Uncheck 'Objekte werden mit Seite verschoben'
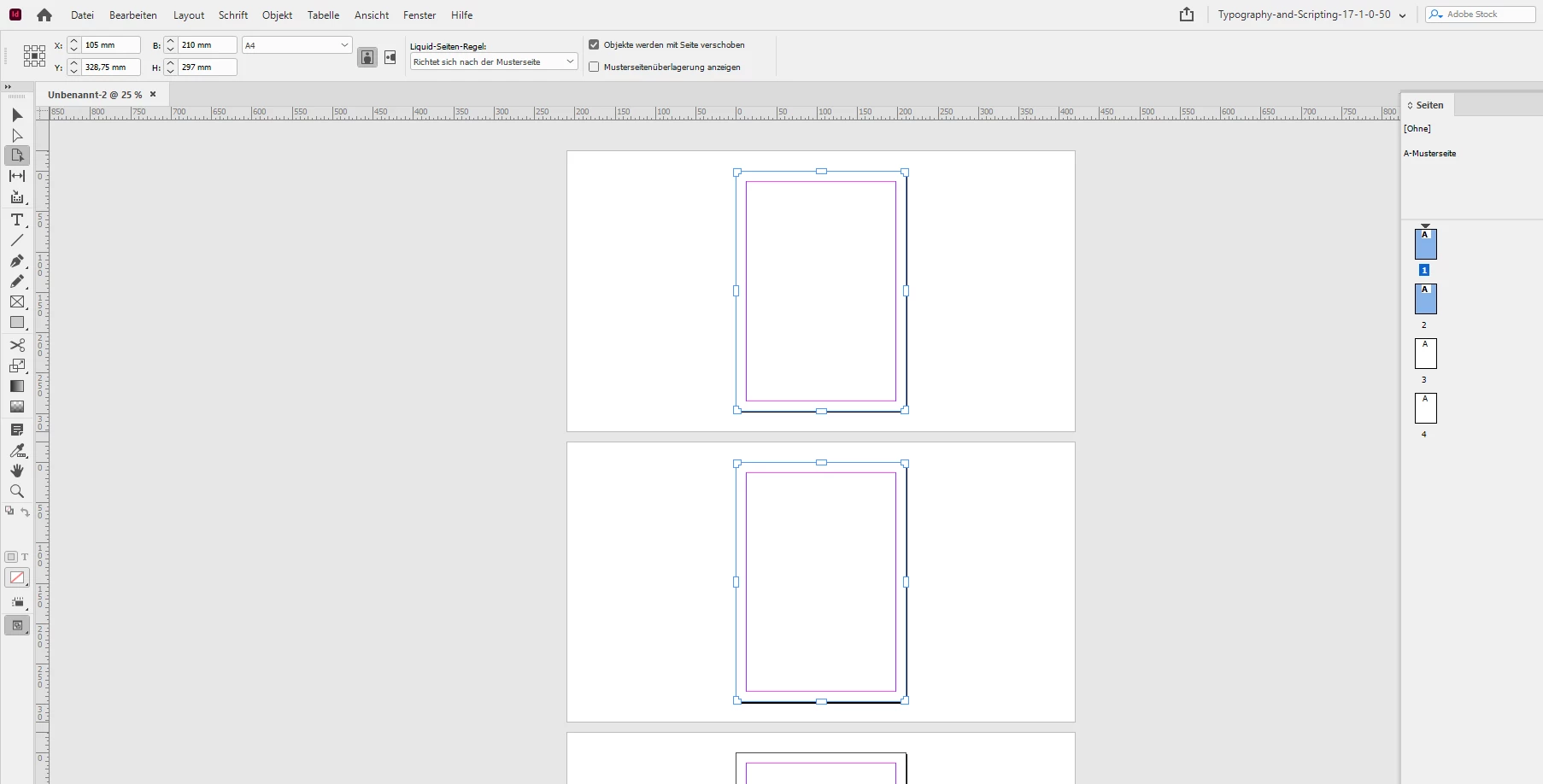The width and height of the screenshot is (1543, 784). click(594, 44)
